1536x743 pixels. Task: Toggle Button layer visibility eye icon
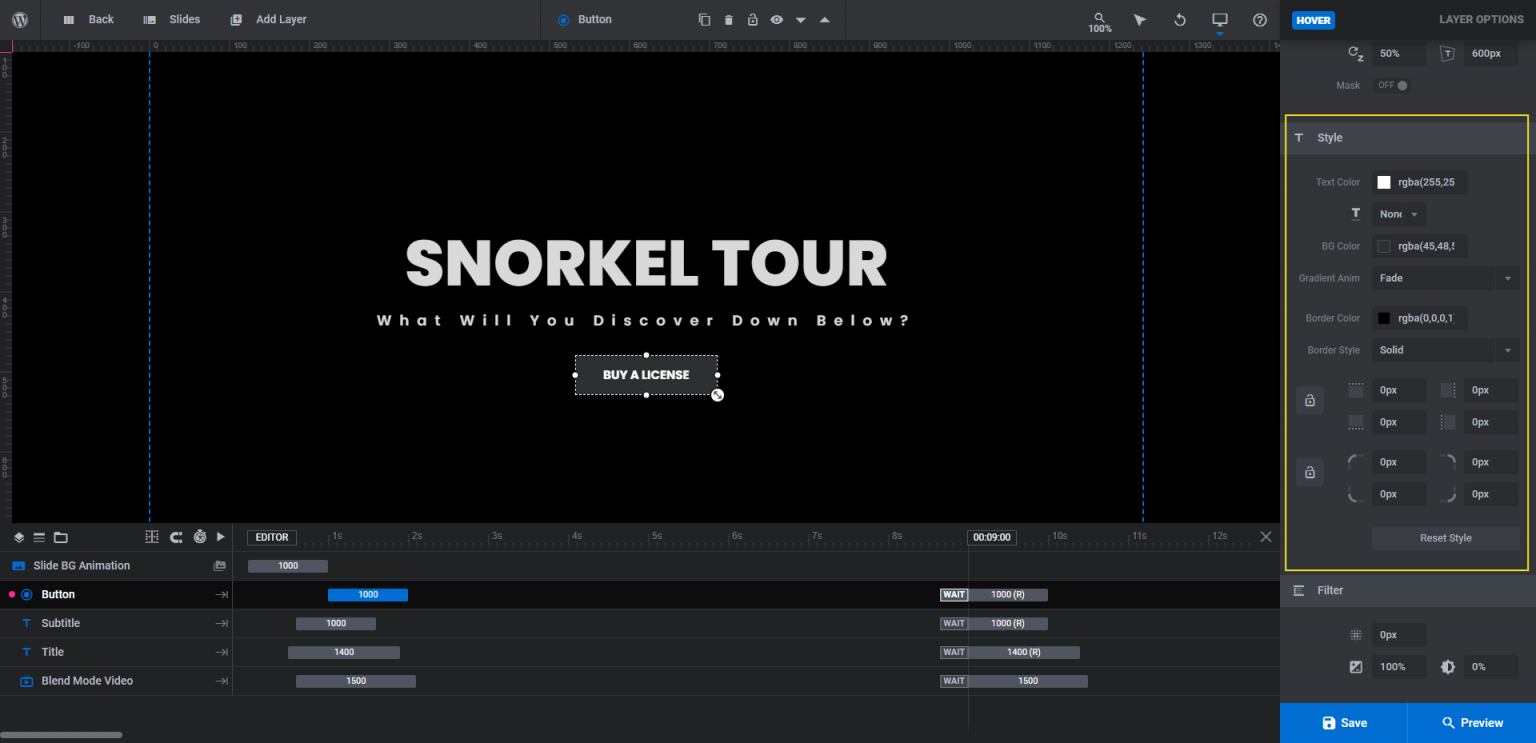(777, 20)
